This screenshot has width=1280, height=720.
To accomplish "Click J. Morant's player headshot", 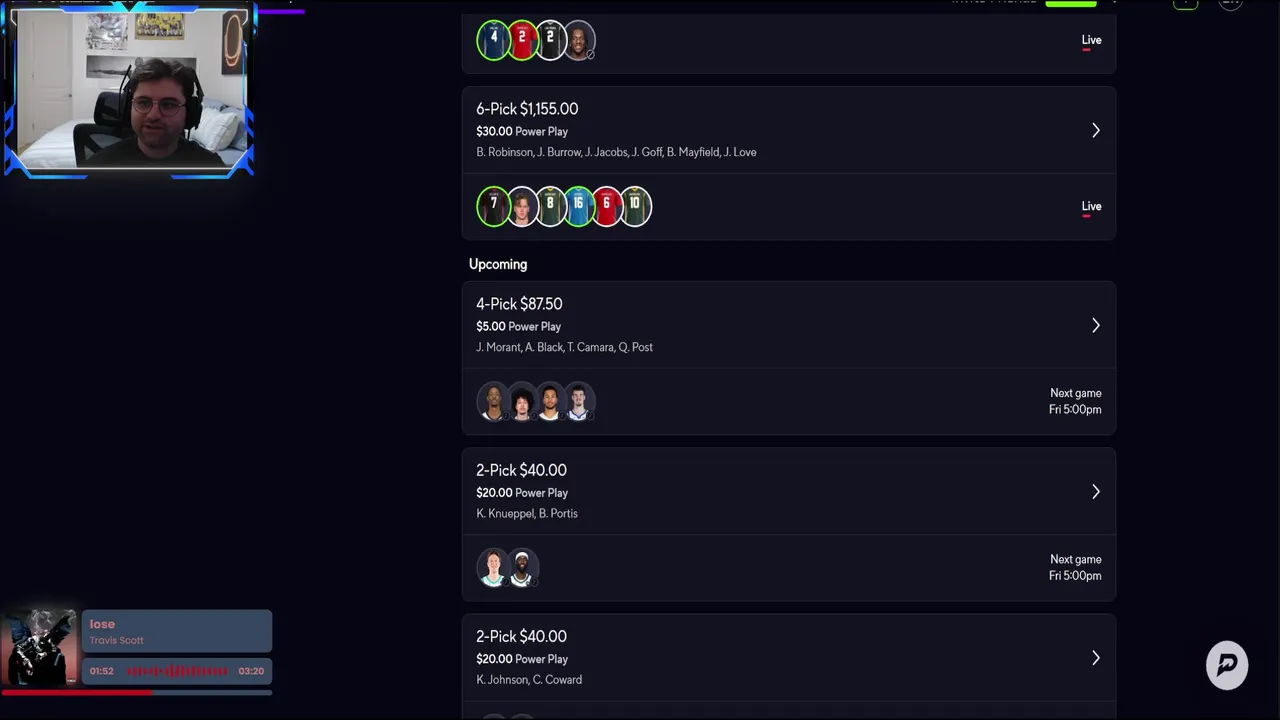I will [x=493, y=401].
